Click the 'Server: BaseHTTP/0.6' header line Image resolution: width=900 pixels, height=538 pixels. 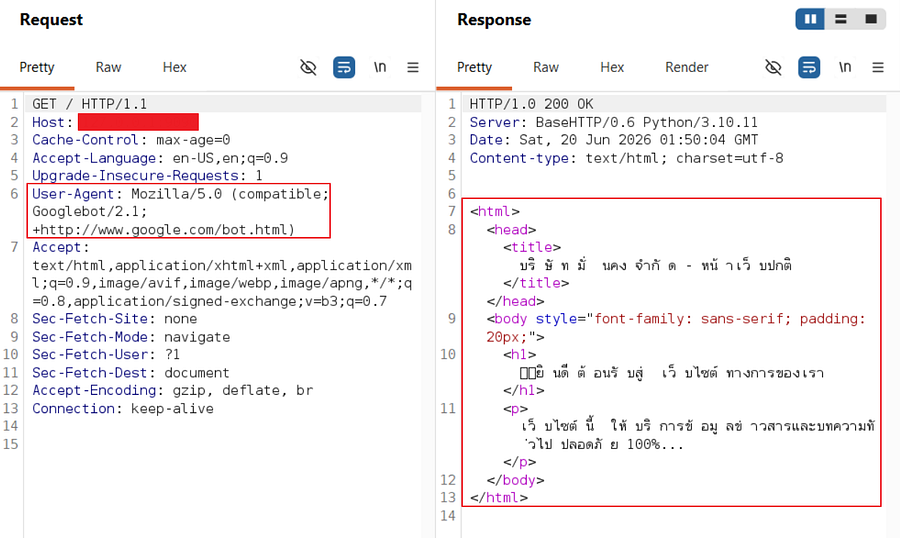[x=613, y=122]
